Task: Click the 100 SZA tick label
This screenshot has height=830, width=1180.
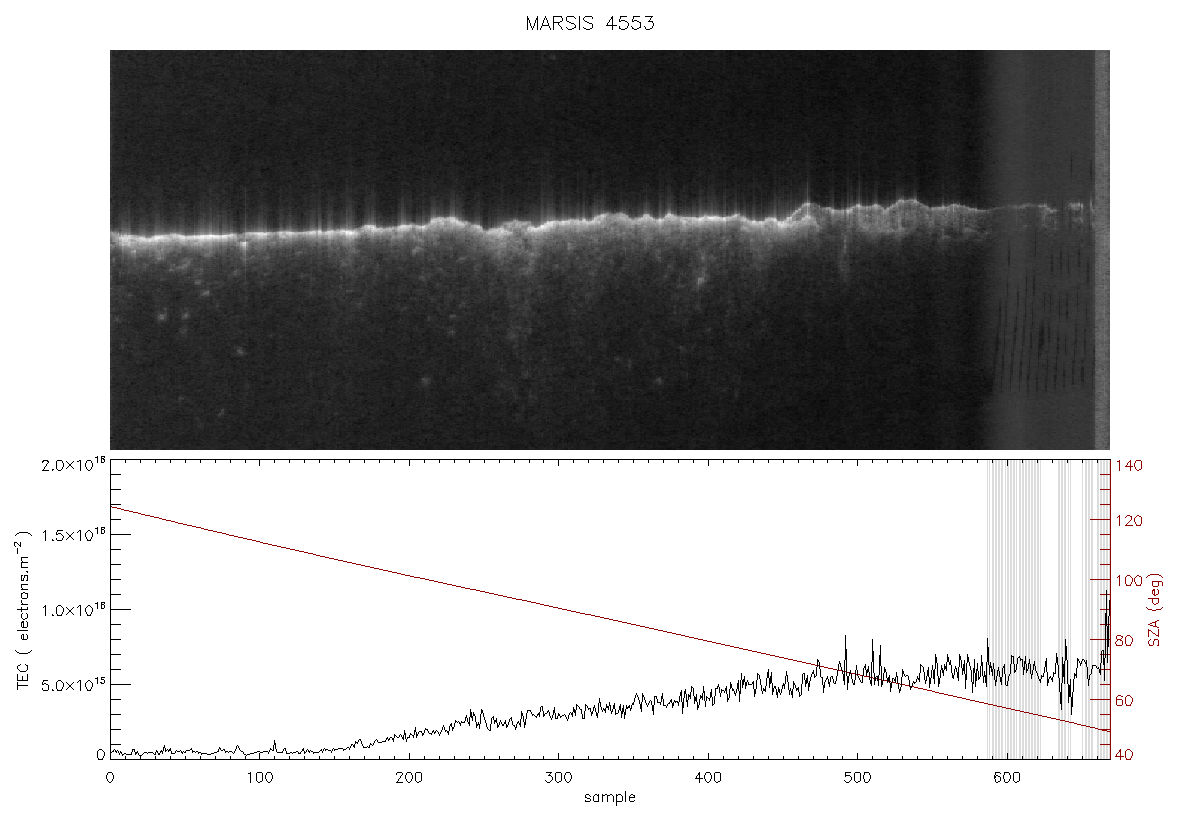Action: 1128,580
